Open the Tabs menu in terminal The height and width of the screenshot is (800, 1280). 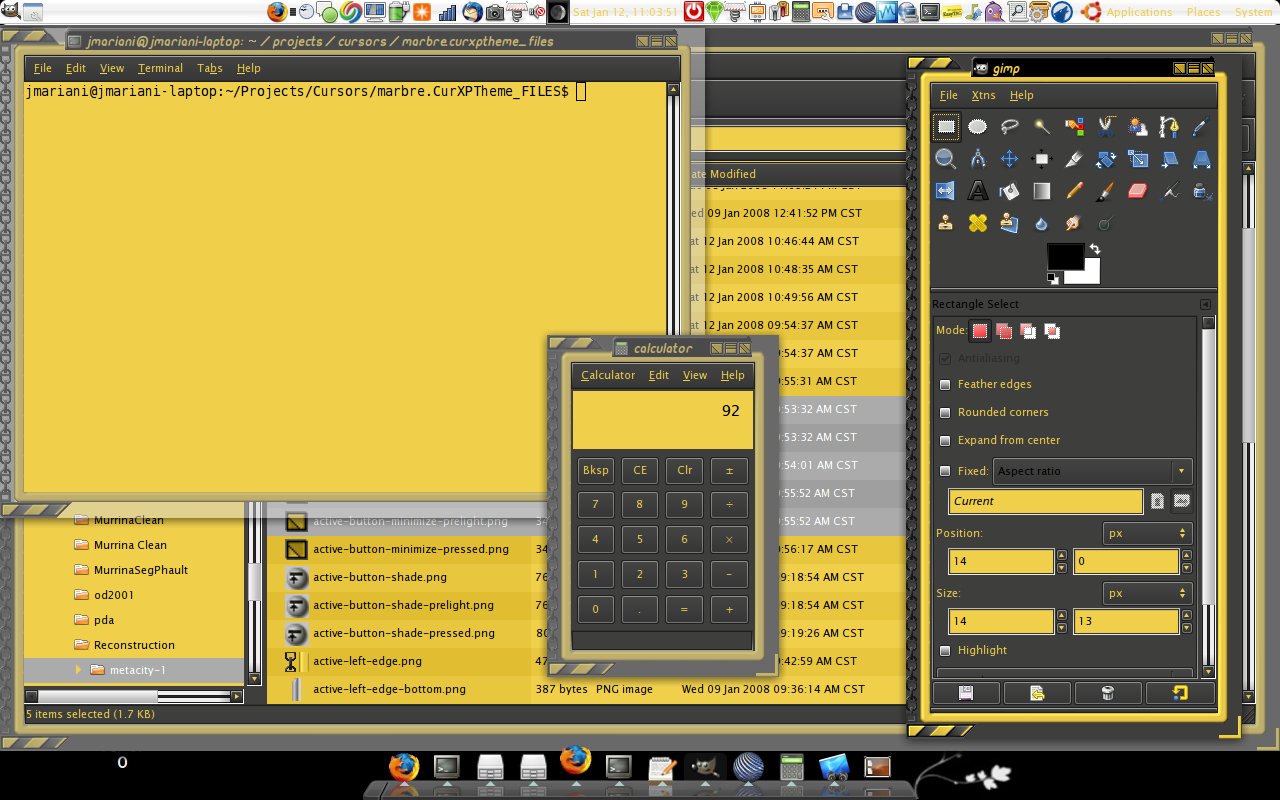pos(210,68)
